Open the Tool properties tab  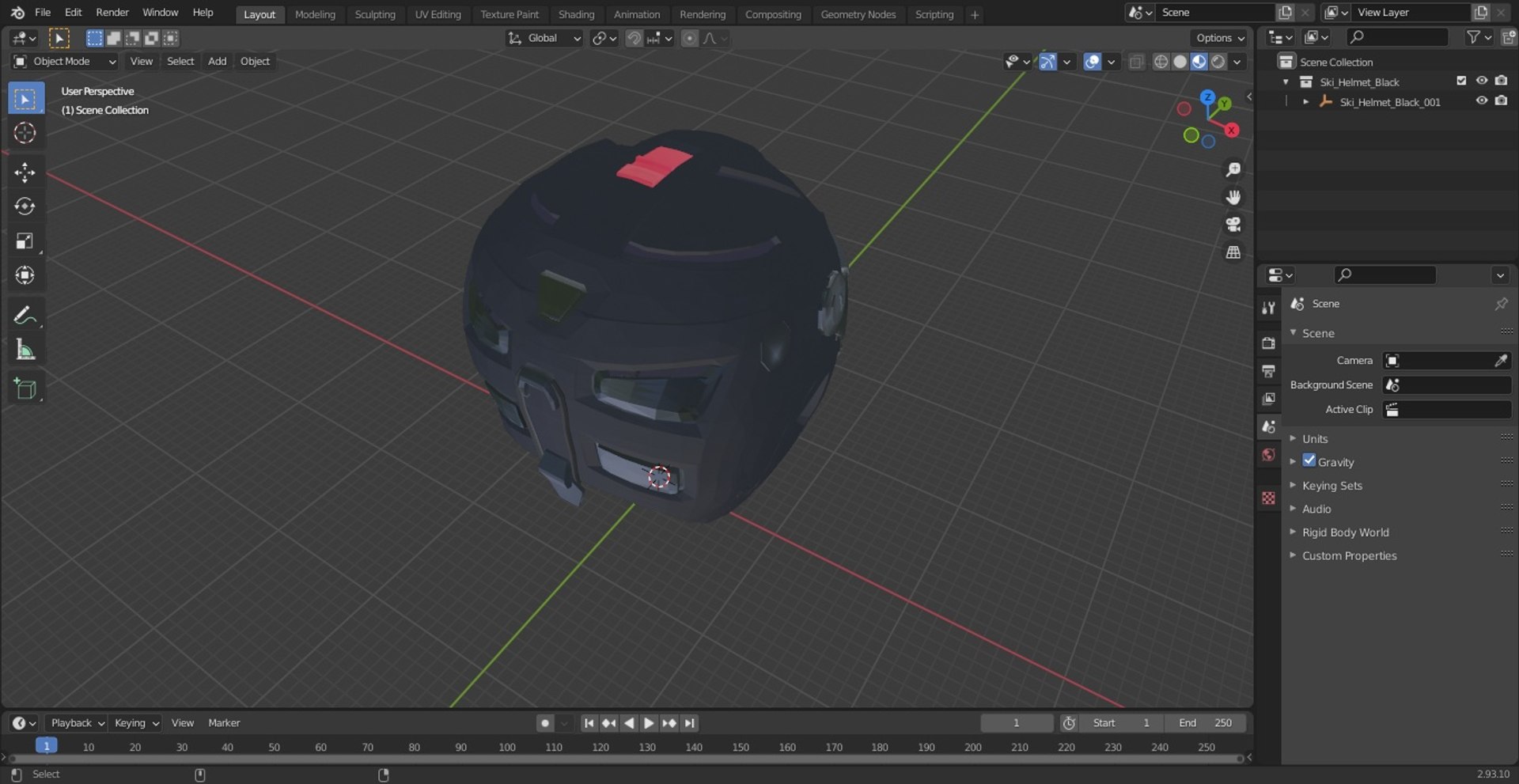point(1268,308)
